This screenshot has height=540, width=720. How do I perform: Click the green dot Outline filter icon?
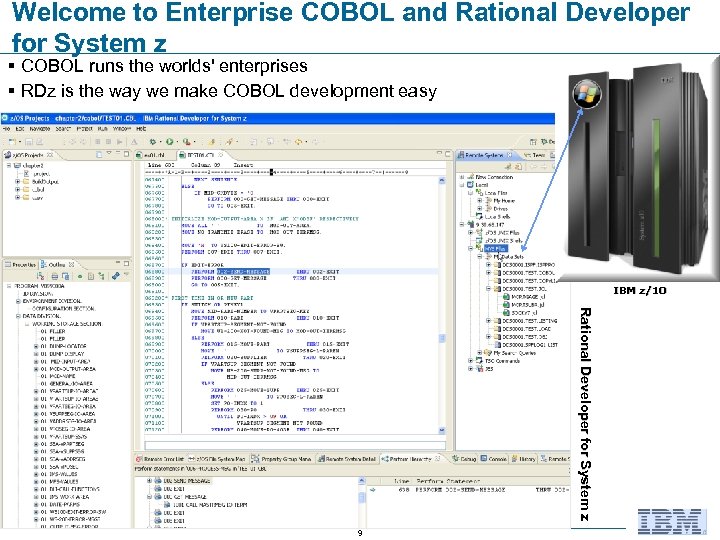click(79, 276)
